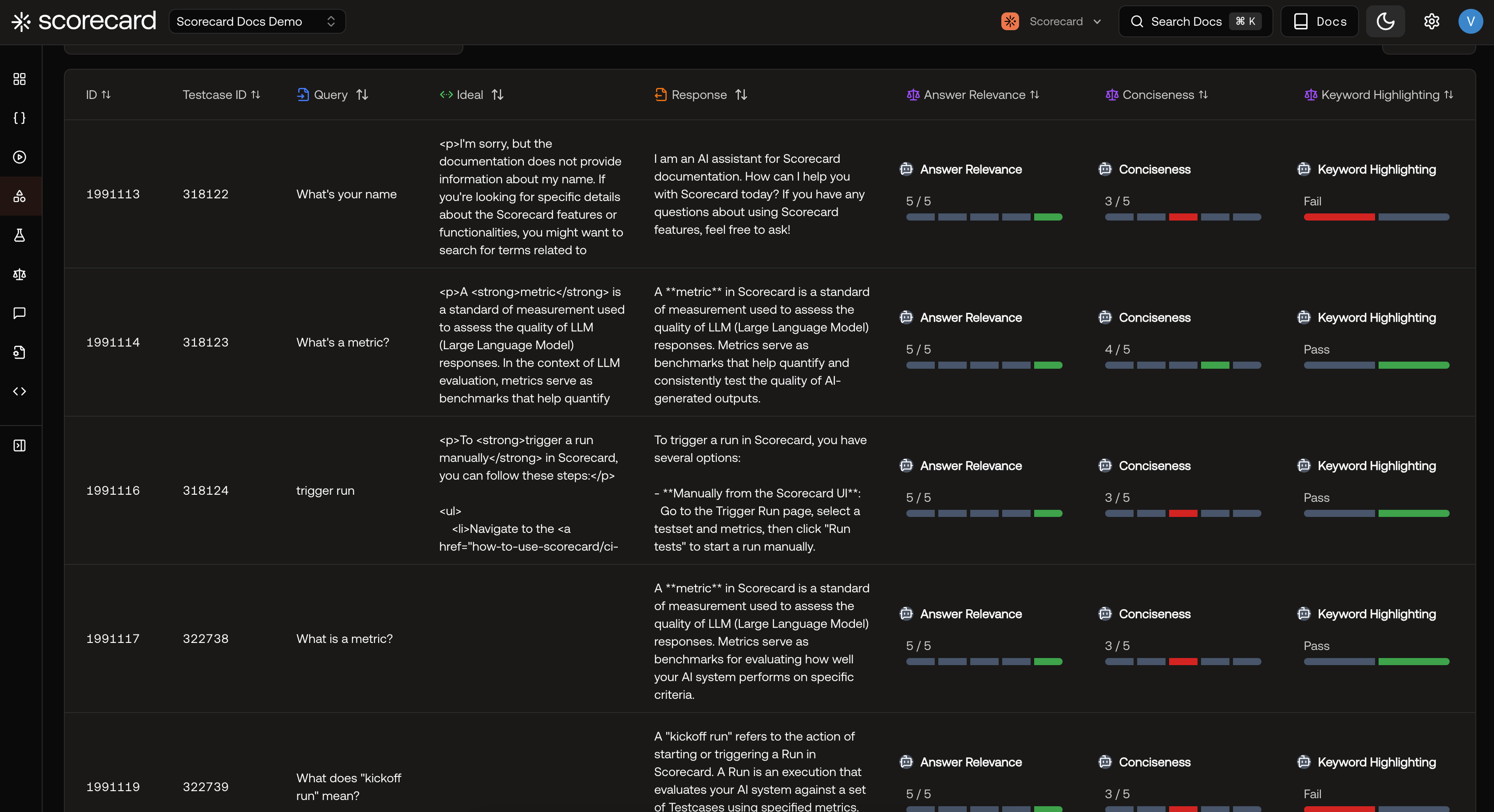Open the user avatar V menu

pos(1470,21)
